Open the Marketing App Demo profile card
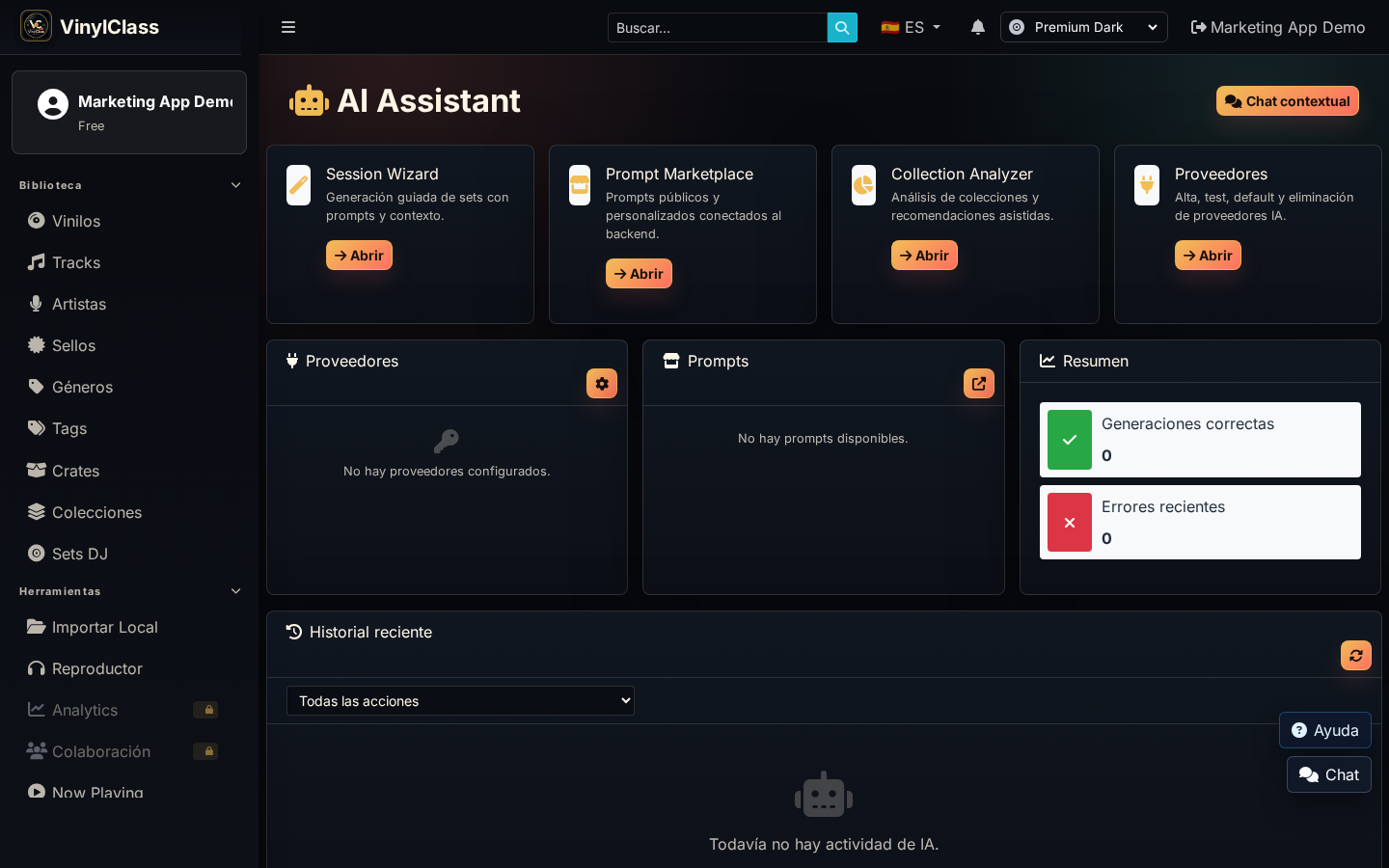The height and width of the screenshot is (868, 1389). pyautogui.click(x=129, y=112)
